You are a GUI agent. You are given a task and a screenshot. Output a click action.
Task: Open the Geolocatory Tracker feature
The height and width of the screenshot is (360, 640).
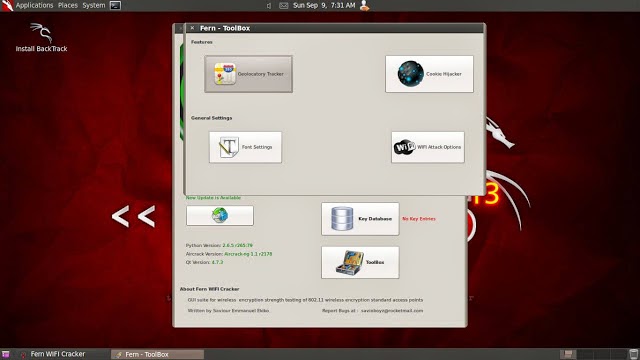248,74
